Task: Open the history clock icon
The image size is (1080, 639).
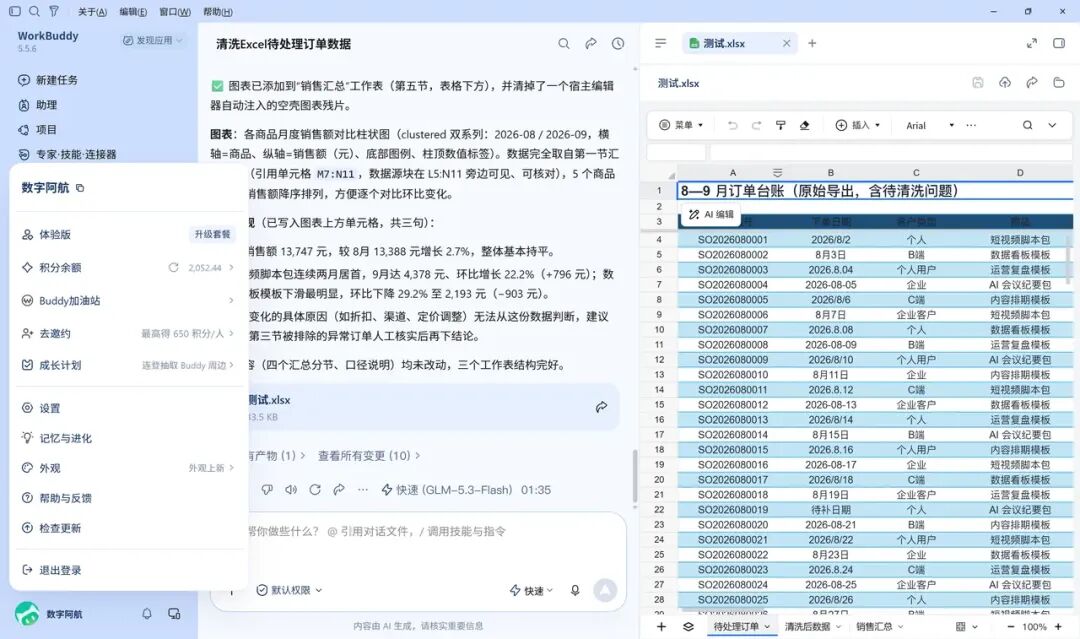Action: (618, 43)
